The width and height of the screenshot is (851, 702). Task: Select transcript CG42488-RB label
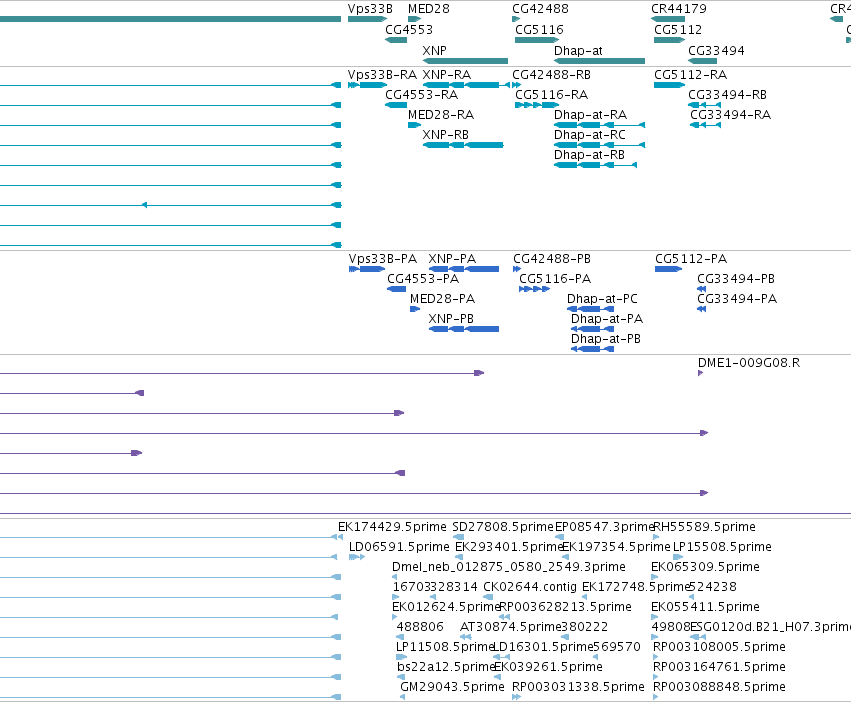pos(551,74)
